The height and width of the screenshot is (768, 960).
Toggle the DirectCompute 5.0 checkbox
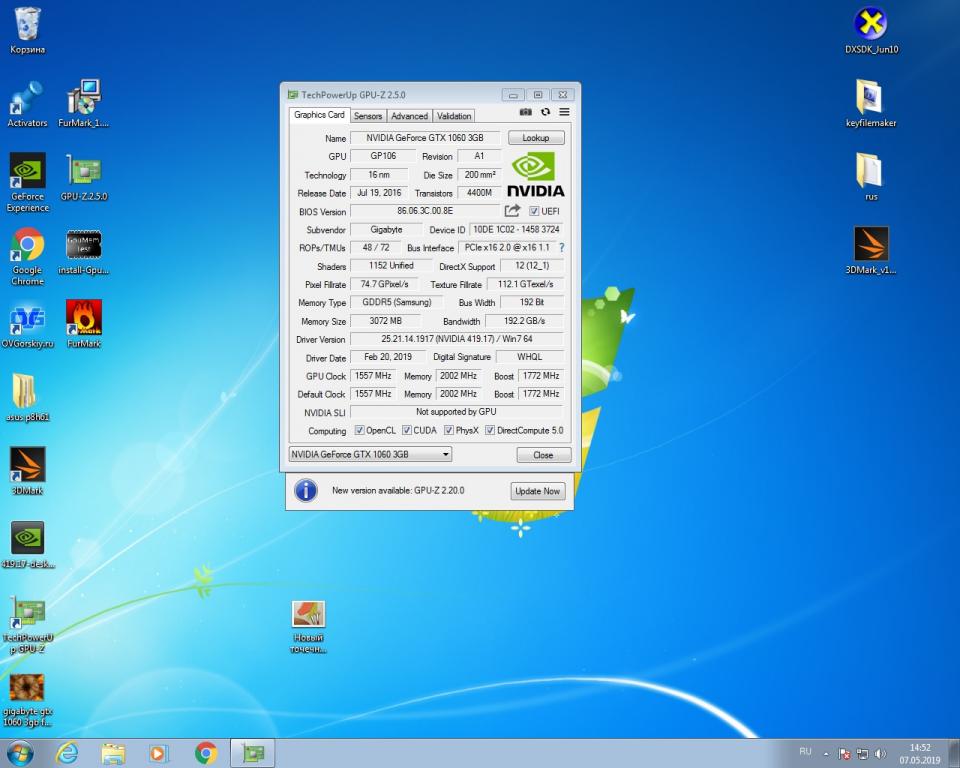tap(490, 431)
